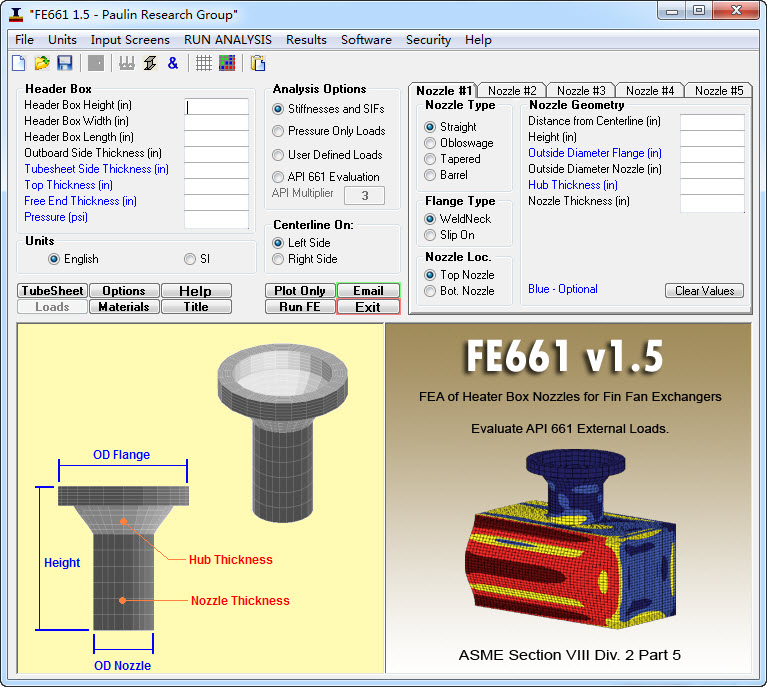Image resolution: width=767 pixels, height=687 pixels.
Task: Open the Results menu
Action: [306, 40]
